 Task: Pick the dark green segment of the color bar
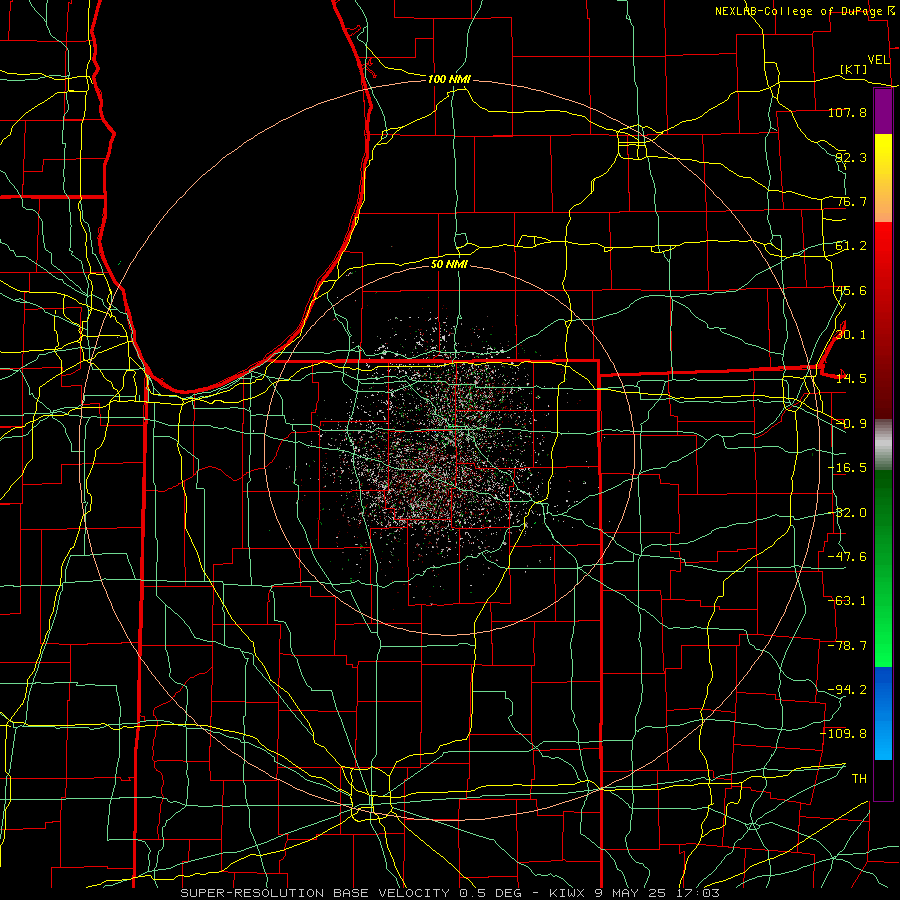[x=883, y=499]
